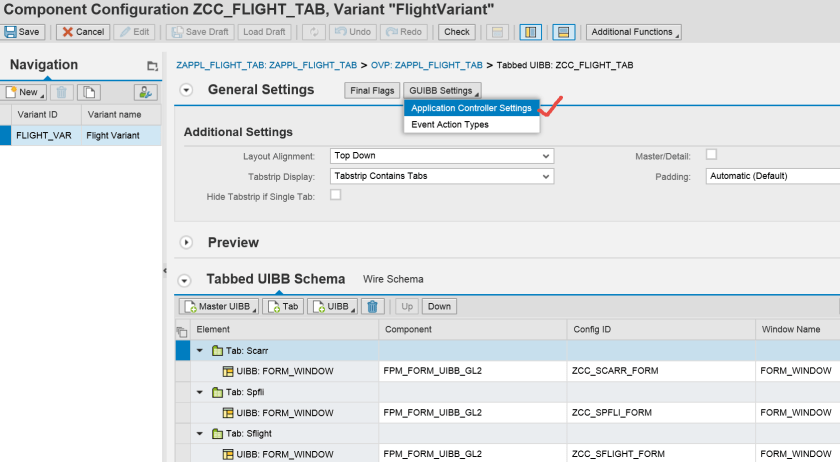Image resolution: width=840 pixels, height=462 pixels.
Task: Follow the OVP: ZAPPL_FLIGHT_TAB breadcrumb link
Action: point(426,65)
